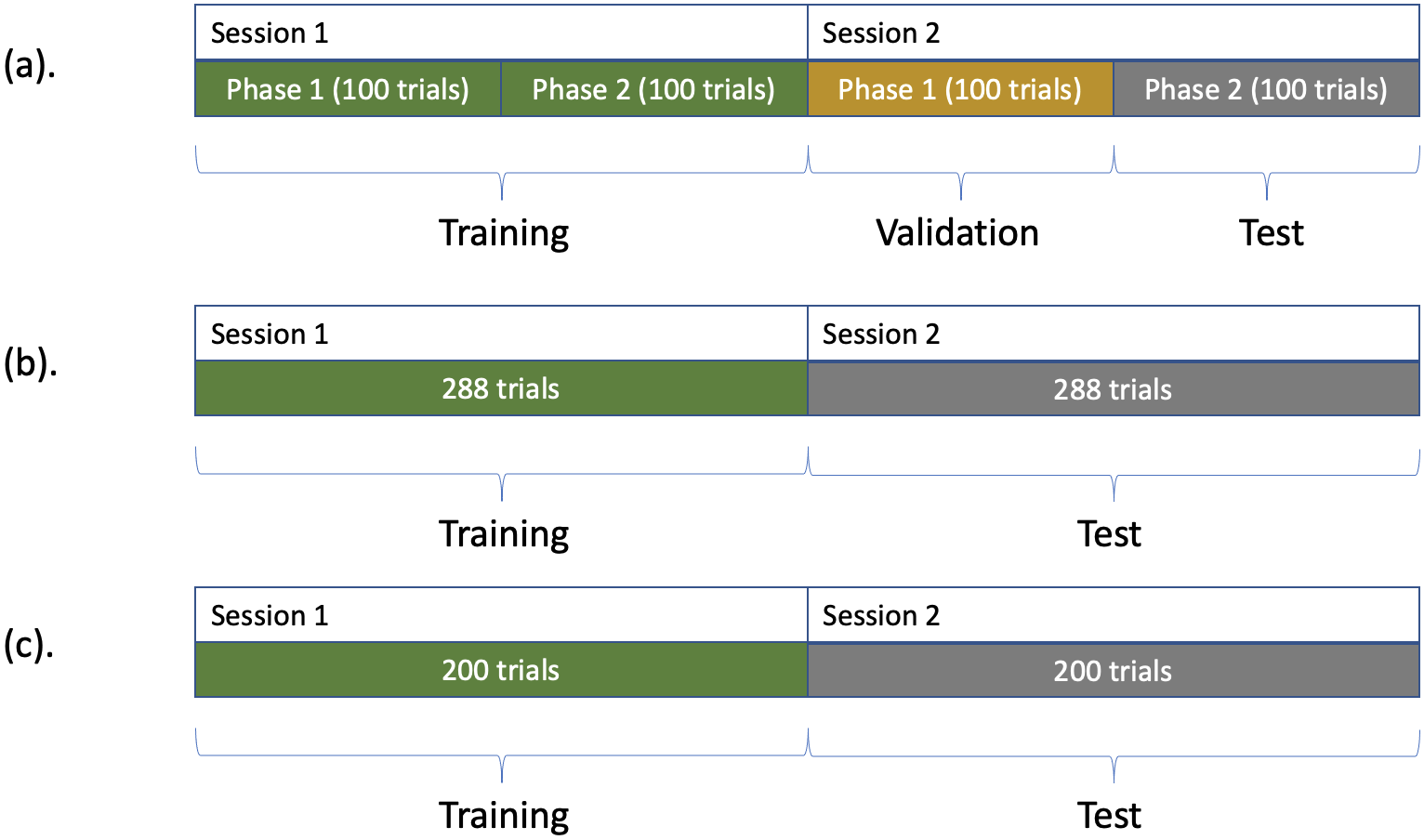The height and width of the screenshot is (840, 1424).
Task: Click the (b). diagram label
Action: pyautogui.click(x=30, y=363)
